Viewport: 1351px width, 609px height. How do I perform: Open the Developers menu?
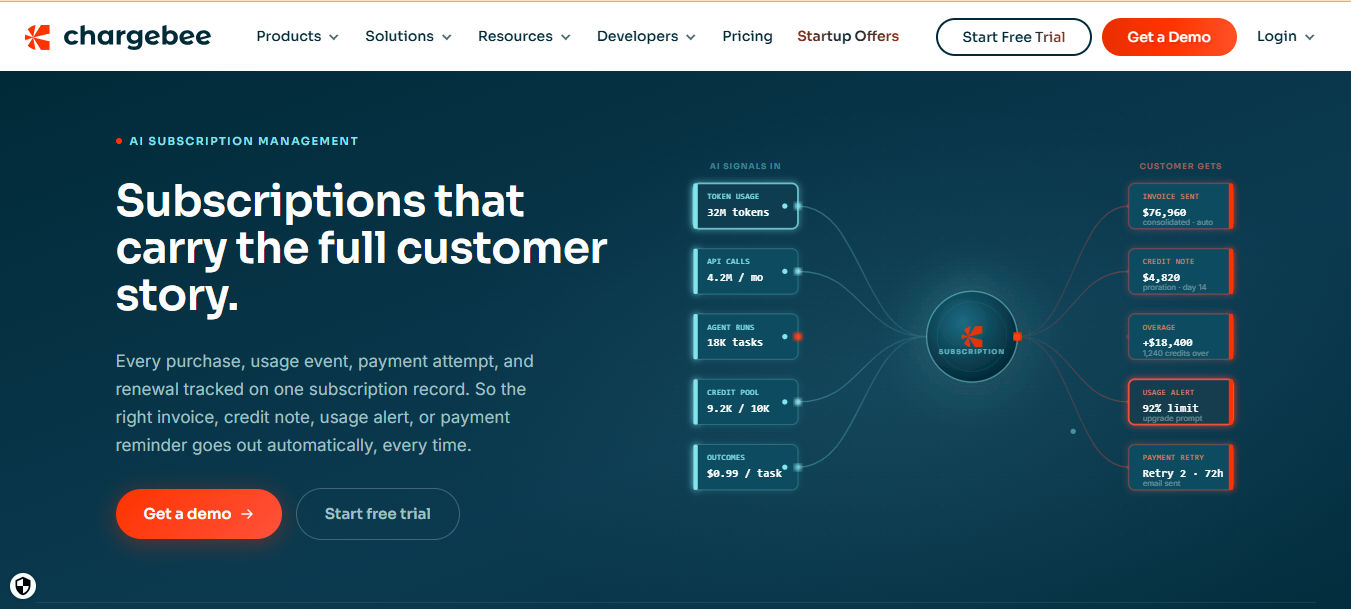[x=646, y=36]
